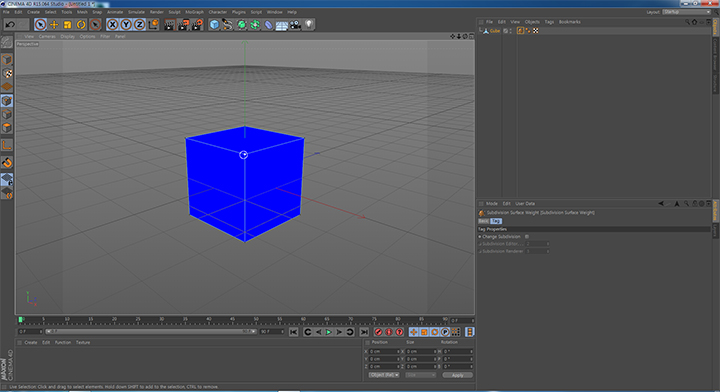Screen dimensions: 720x392
Task: Switch the coordinate system icon
Action: pyautogui.click(x=153, y=24)
